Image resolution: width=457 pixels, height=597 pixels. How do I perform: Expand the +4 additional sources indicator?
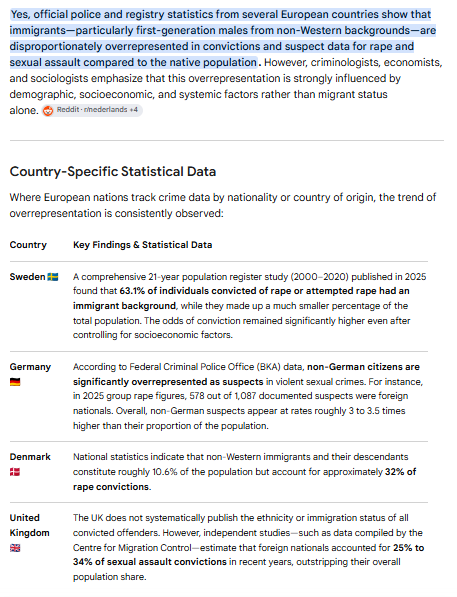[133, 110]
